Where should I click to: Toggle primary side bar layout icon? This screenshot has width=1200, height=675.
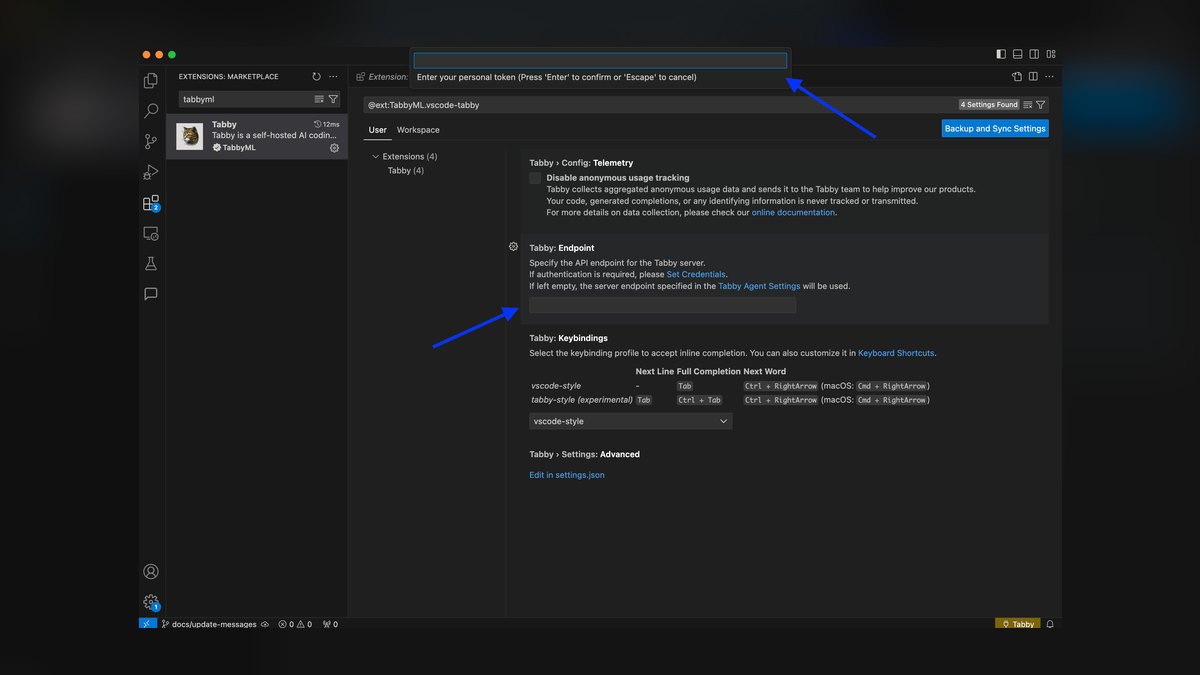[1001, 54]
